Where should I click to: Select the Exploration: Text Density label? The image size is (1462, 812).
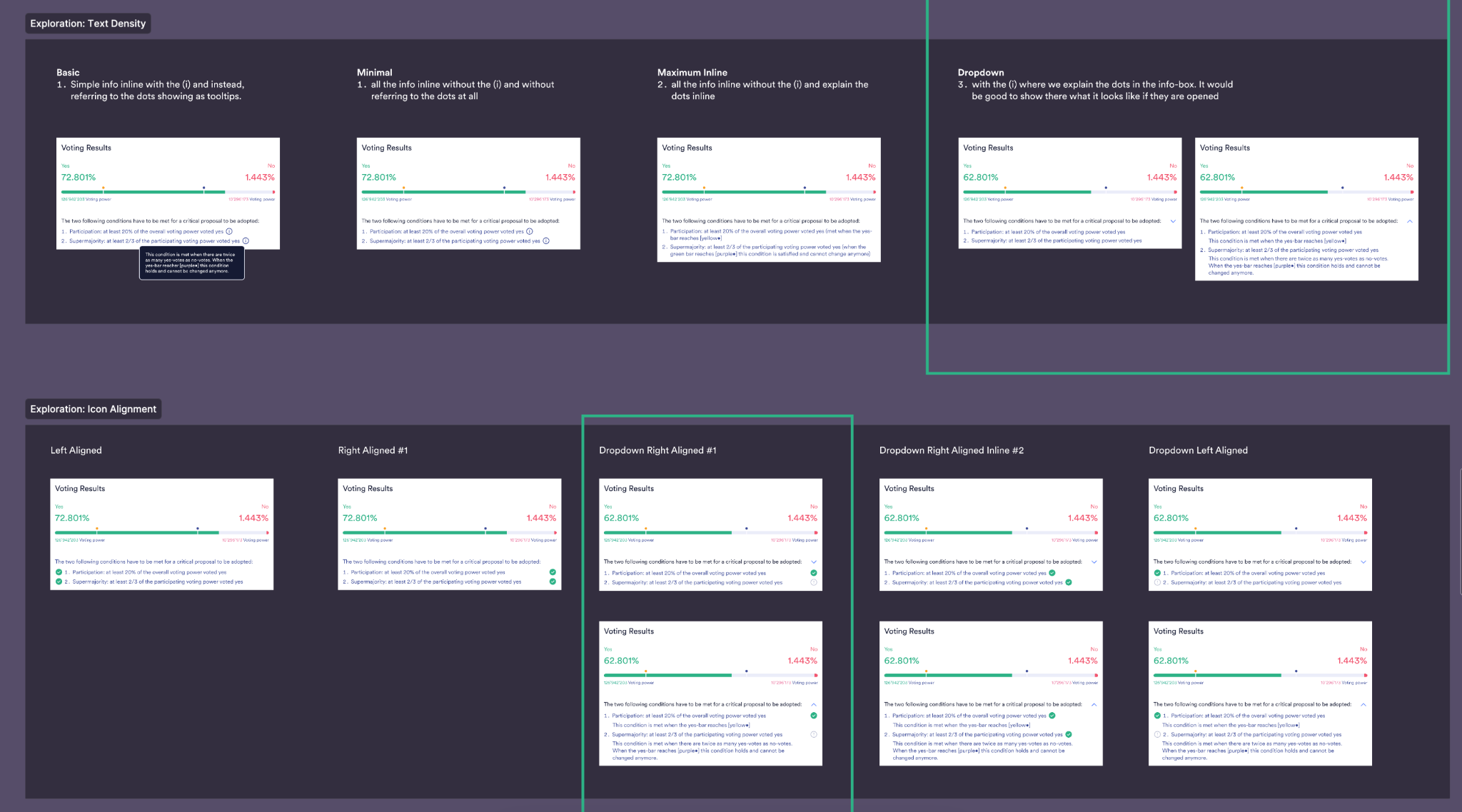pyautogui.click(x=88, y=24)
